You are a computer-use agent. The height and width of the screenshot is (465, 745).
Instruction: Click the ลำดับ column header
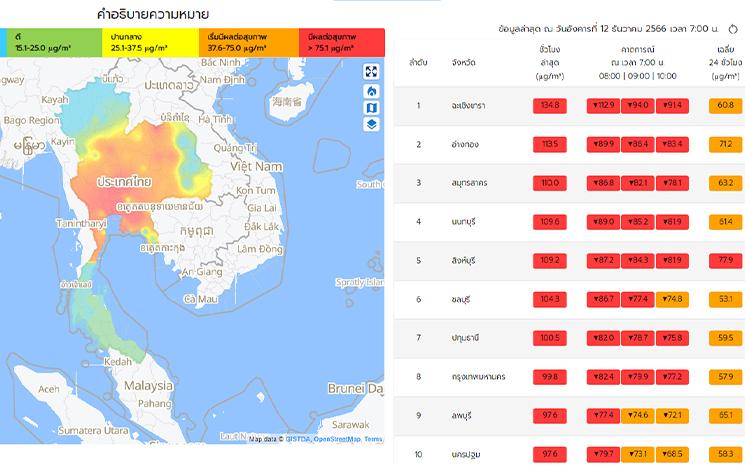[418, 62]
